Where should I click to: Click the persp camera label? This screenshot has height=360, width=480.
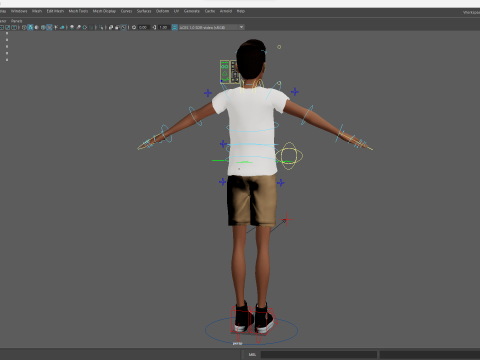pos(237,343)
